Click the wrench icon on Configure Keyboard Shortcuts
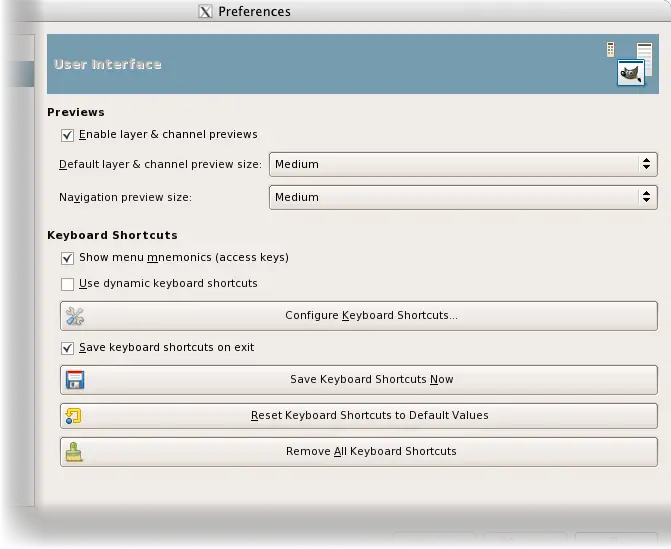Viewport: 671px width, 549px height. tap(75, 316)
